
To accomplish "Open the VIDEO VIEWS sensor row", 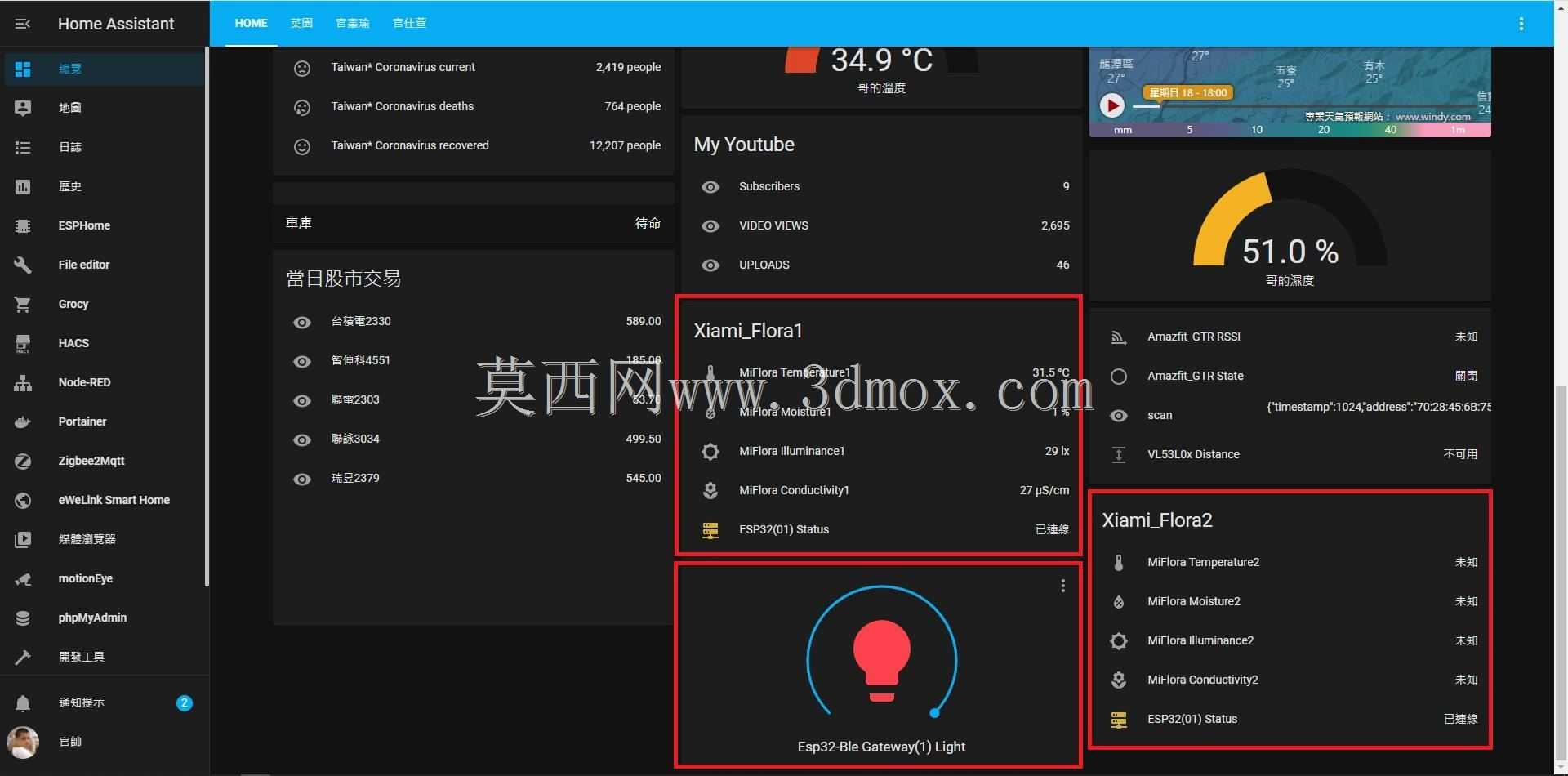I will coord(881,225).
